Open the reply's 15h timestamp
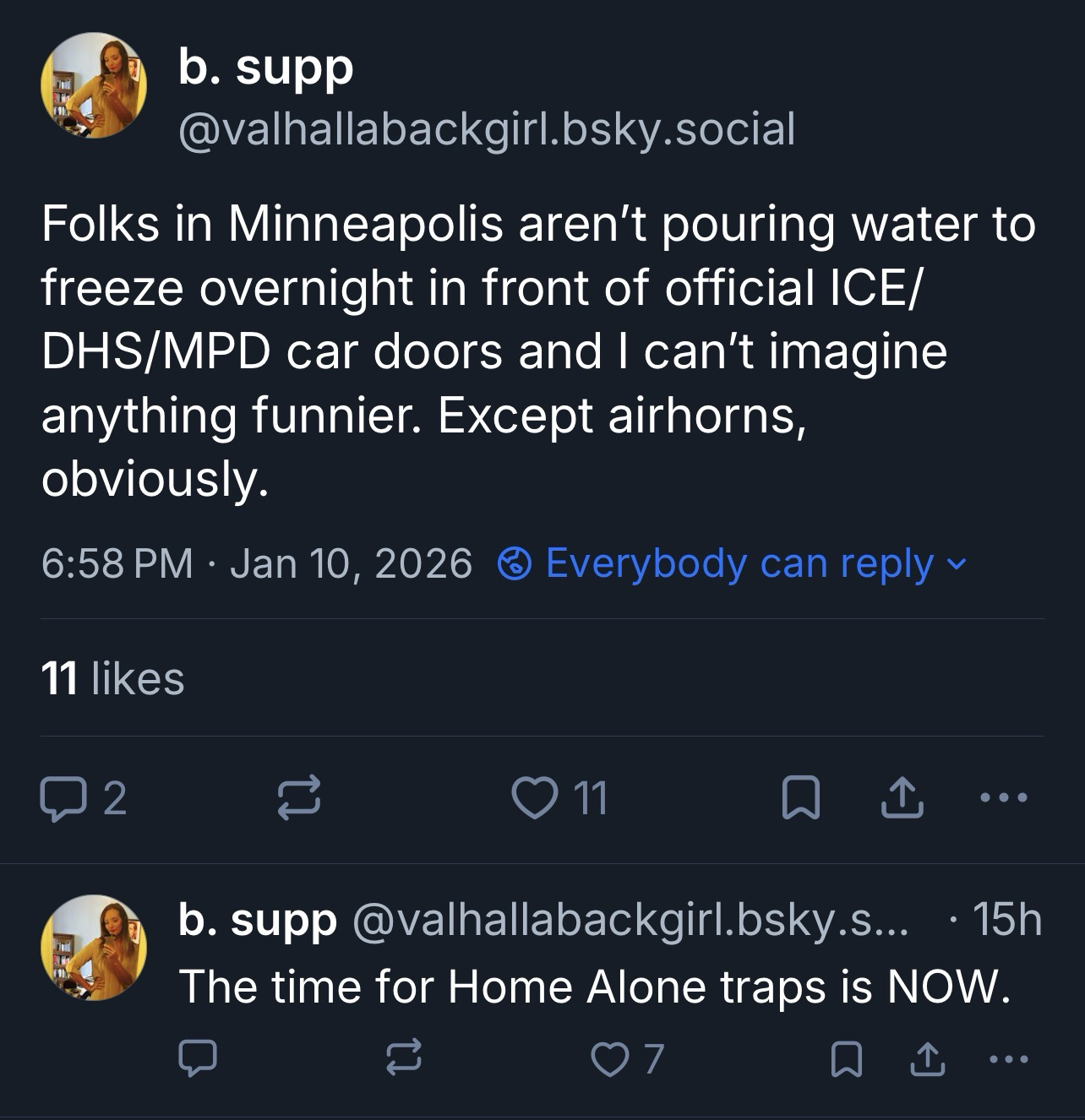Image resolution: width=1085 pixels, height=1120 pixels. tap(1006, 919)
